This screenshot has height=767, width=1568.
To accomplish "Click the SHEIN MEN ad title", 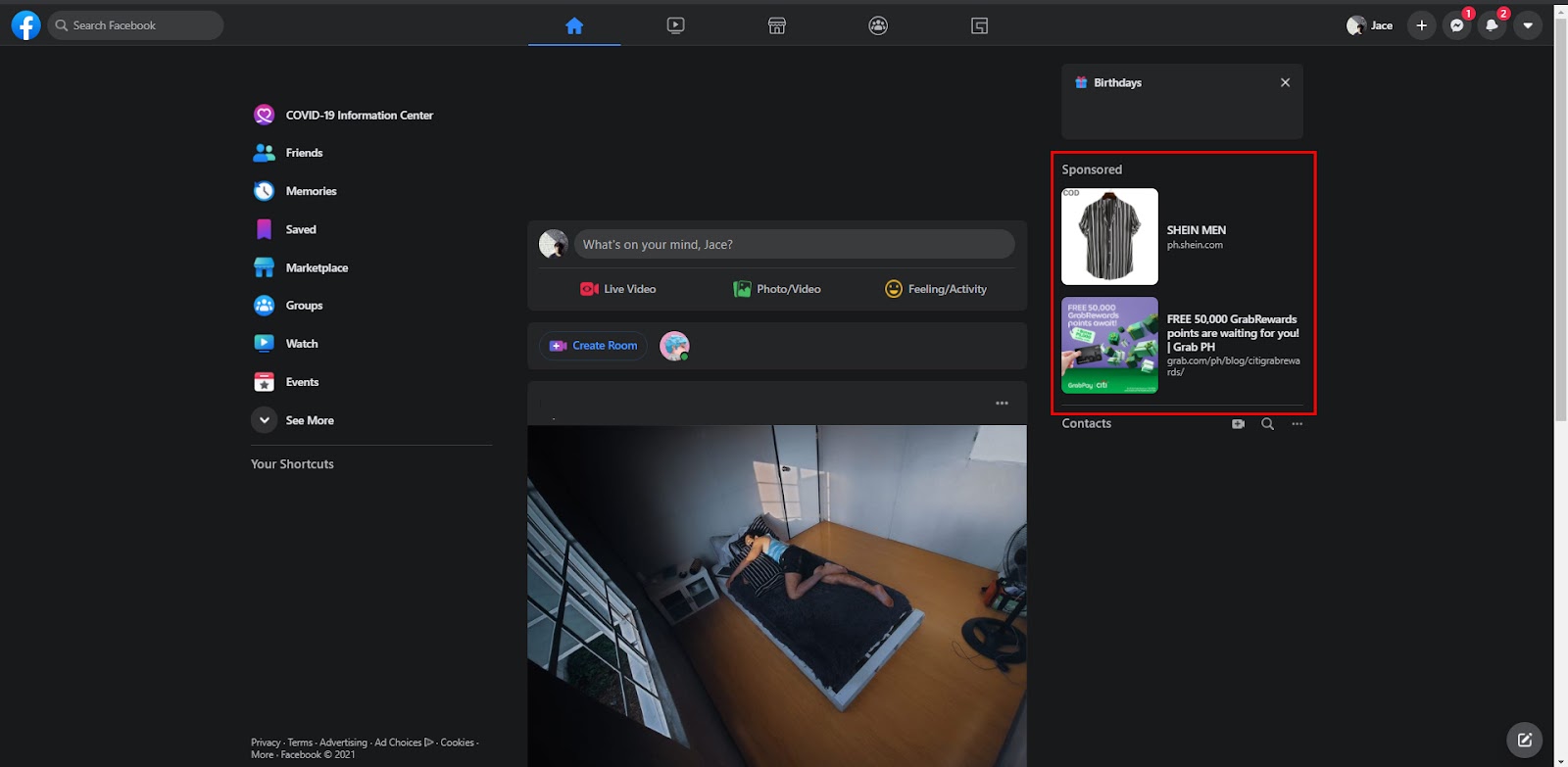I will coord(1196,230).
